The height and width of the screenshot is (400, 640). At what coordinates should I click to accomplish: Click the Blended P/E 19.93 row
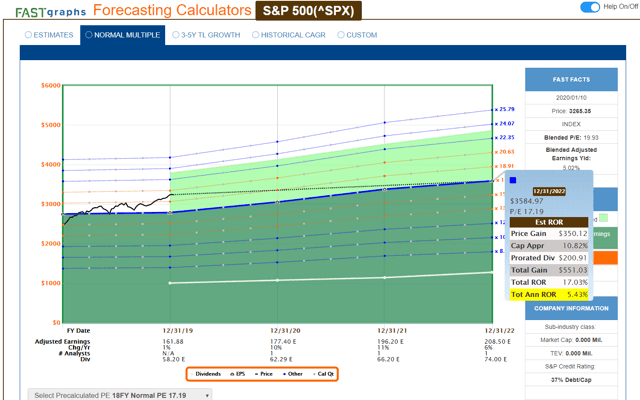571,138
